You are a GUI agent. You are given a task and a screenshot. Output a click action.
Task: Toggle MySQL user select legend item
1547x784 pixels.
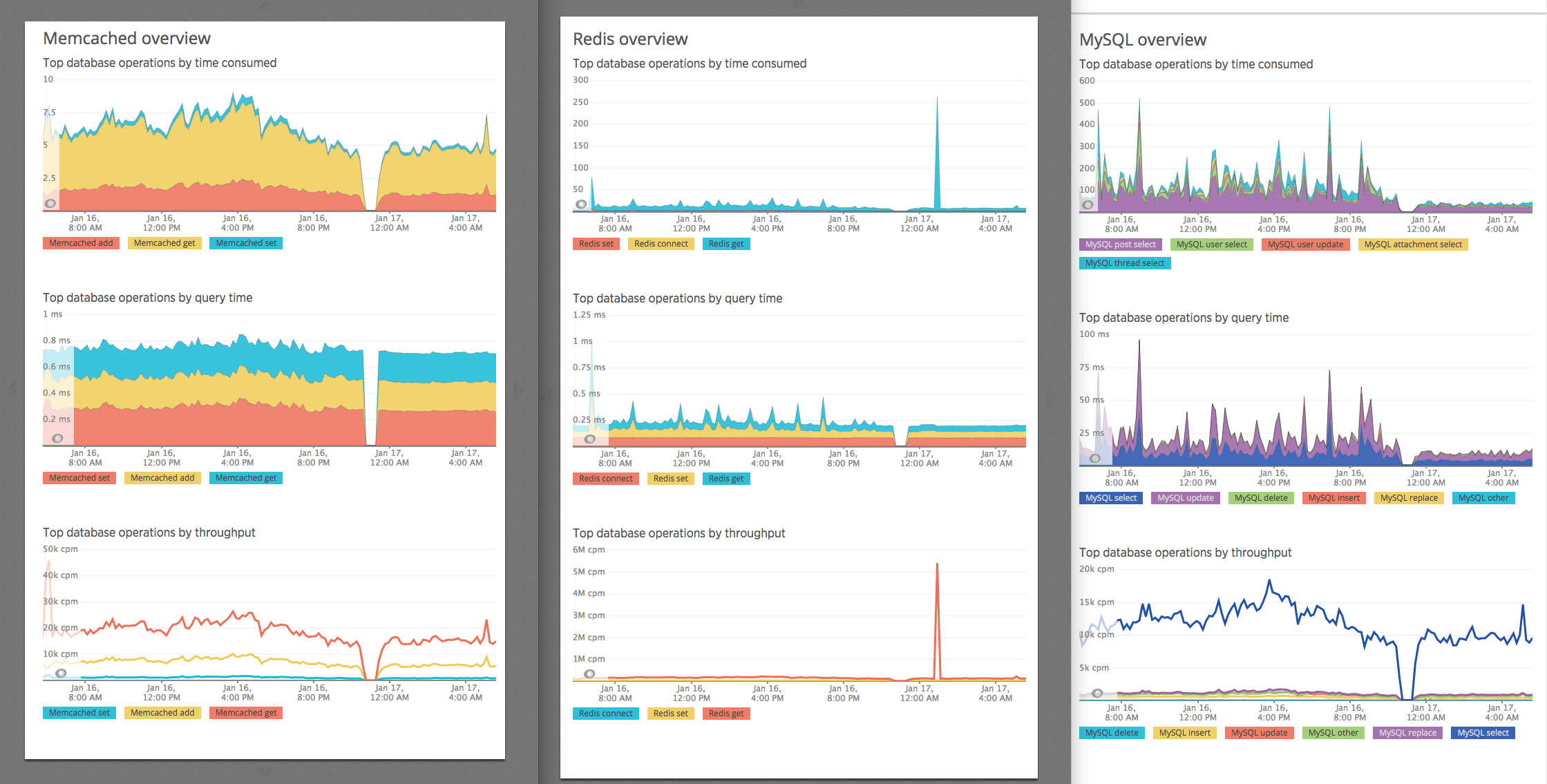[1212, 245]
